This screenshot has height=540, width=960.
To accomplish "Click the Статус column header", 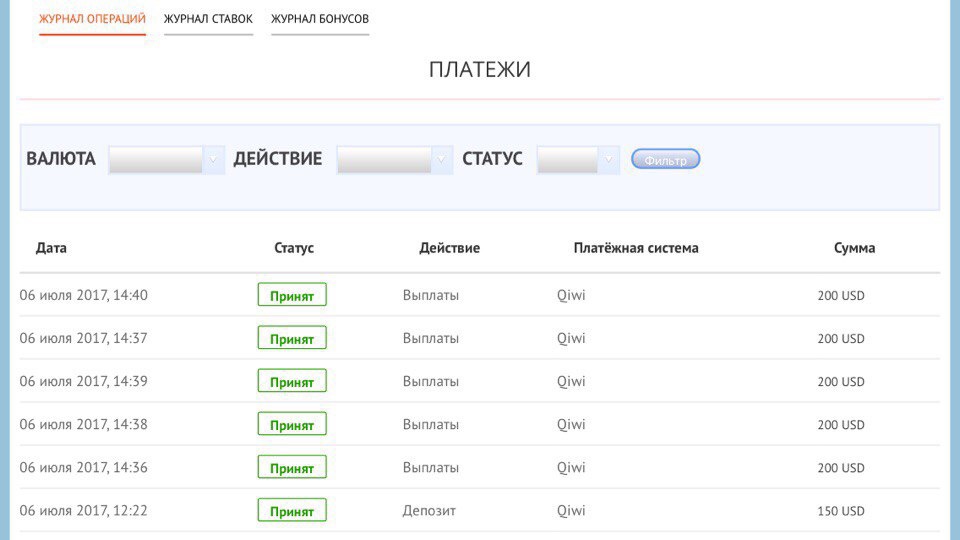I will tap(294, 248).
